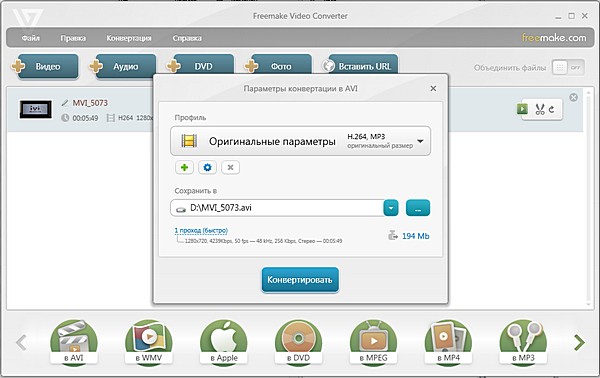Expand the "Оригинальные параметры" profile dropdown
This screenshot has height=378, width=600.
tap(300, 141)
